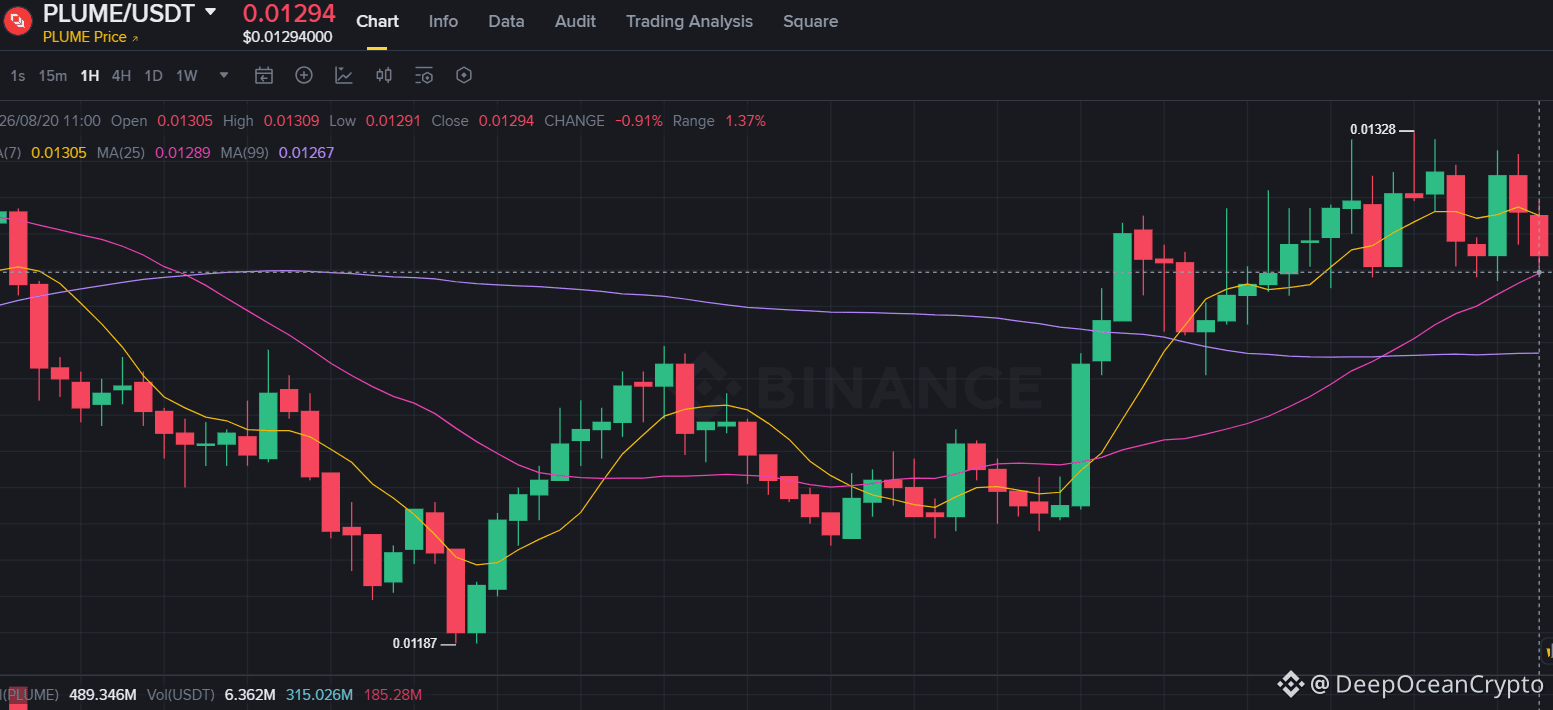Click the $0.01294000 dollar price text
The height and width of the screenshot is (710, 1553).
point(287,37)
